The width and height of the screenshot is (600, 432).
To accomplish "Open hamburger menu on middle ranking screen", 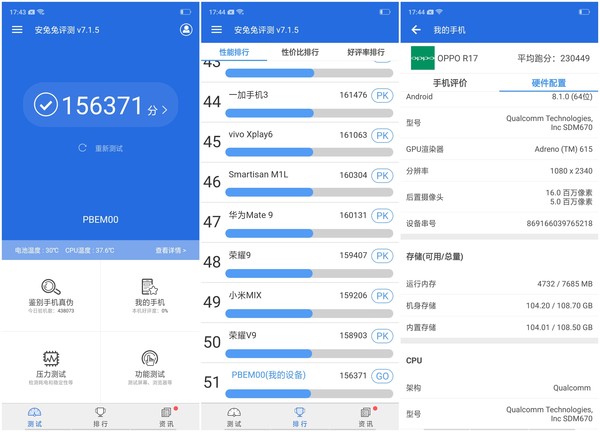I will pyautogui.click(x=217, y=30).
